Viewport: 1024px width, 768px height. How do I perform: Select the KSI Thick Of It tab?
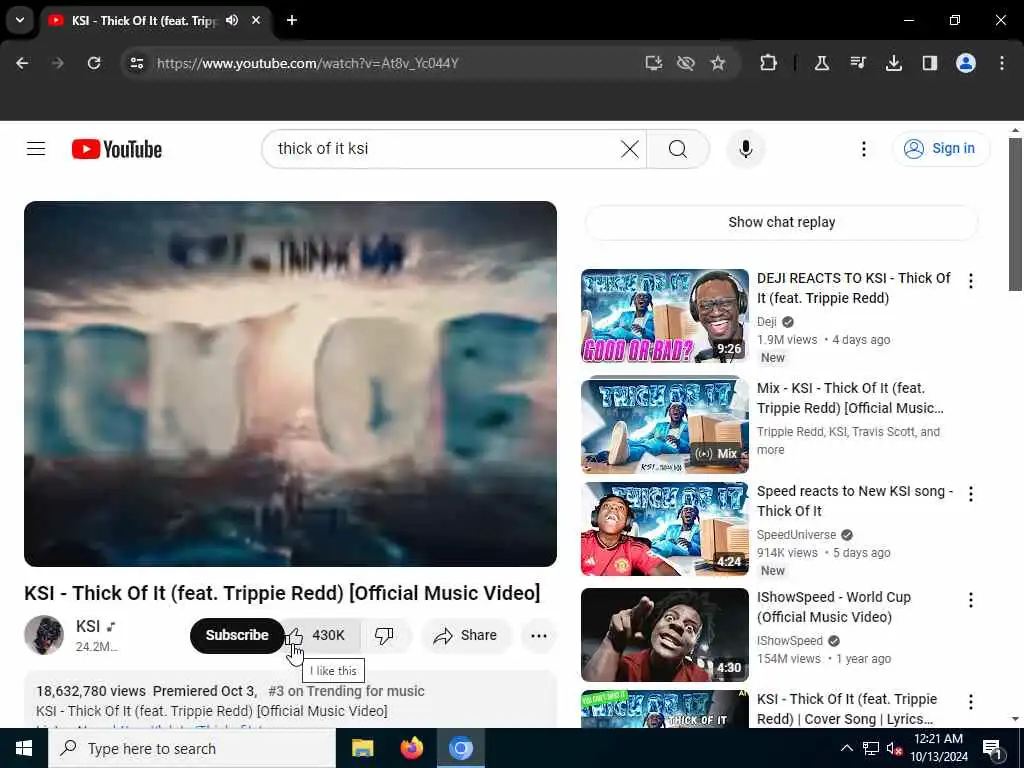pos(144,20)
